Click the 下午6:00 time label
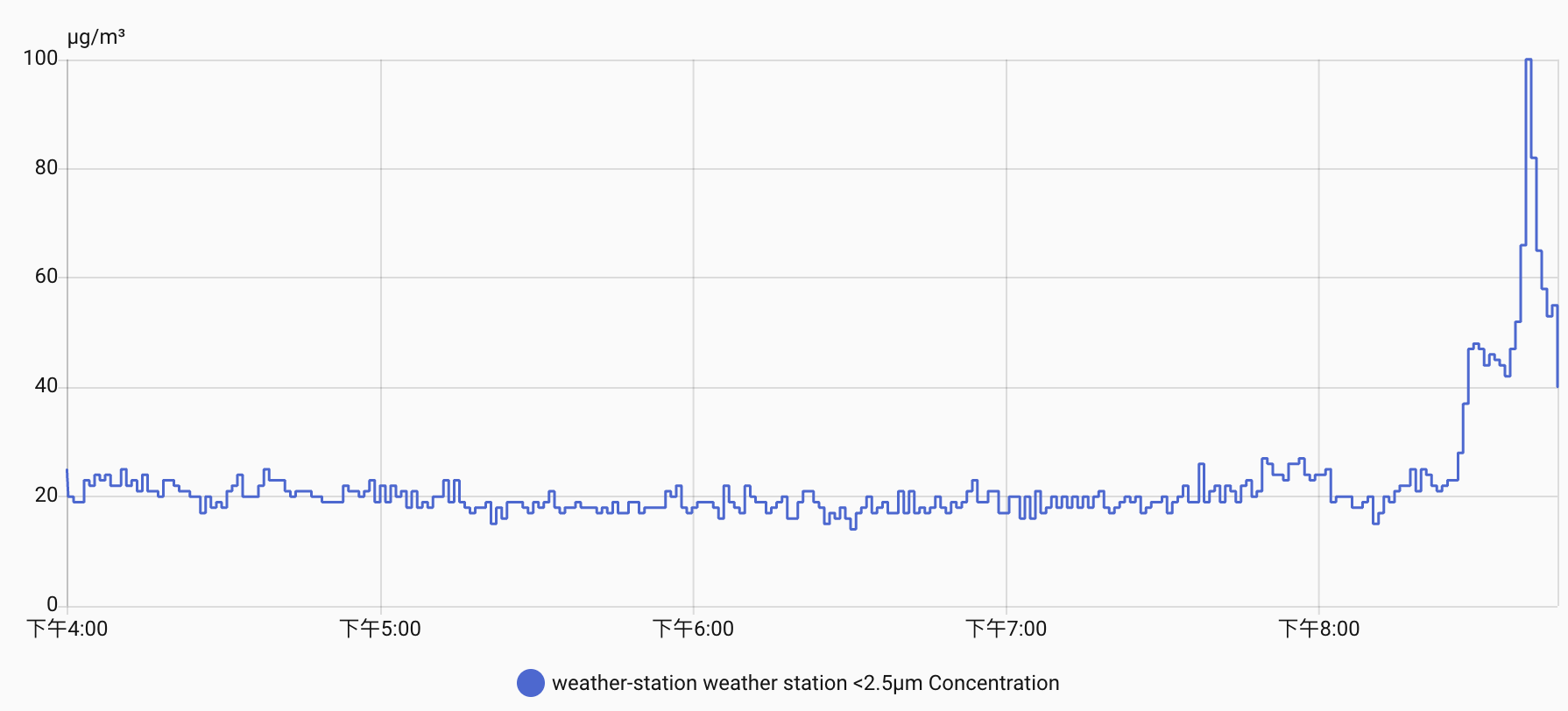 point(693,629)
